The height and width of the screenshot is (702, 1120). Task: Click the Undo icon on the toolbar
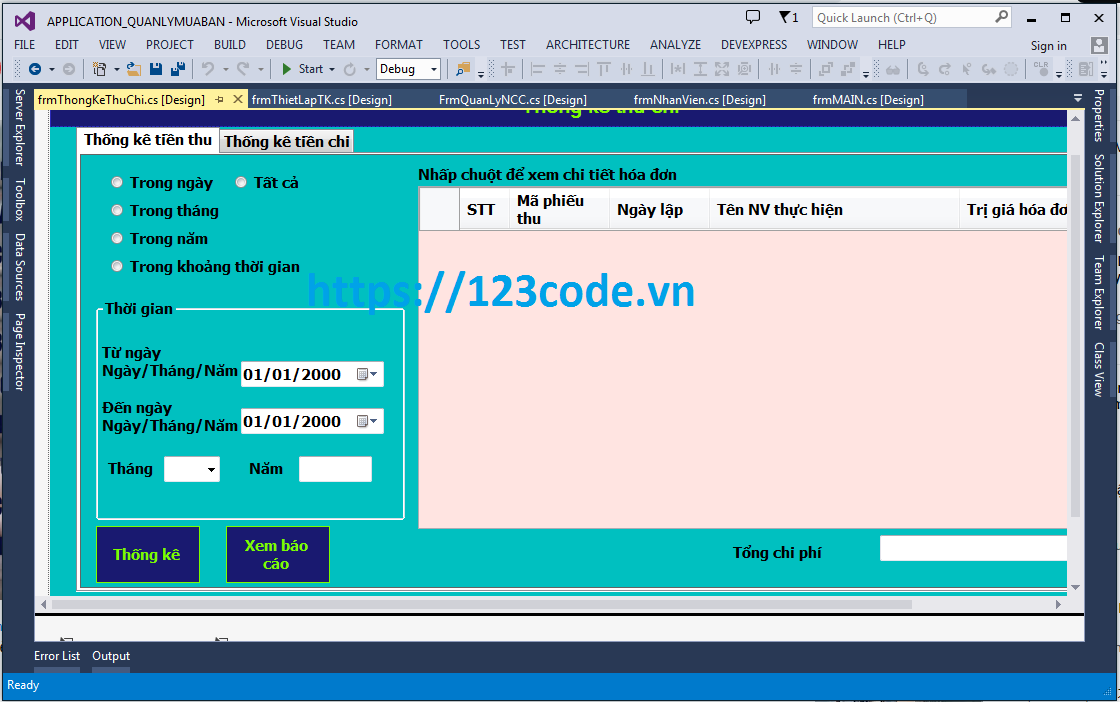208,69
